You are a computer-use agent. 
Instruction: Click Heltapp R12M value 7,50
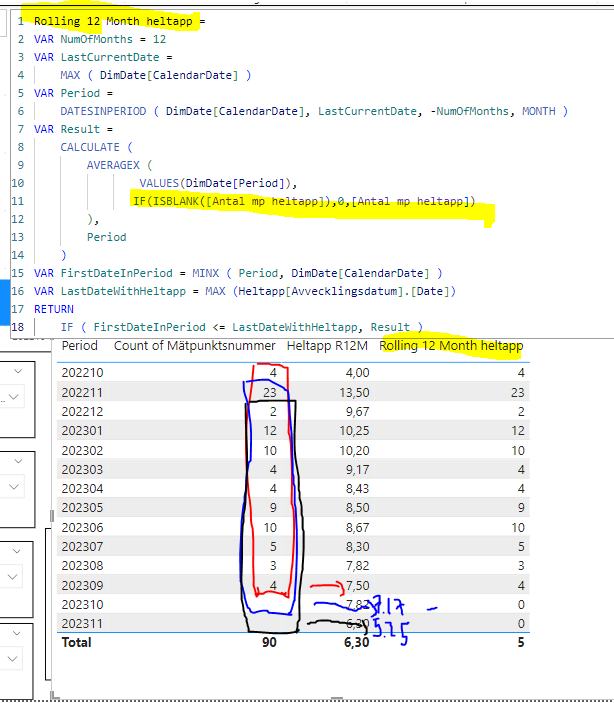click(357, 585)
